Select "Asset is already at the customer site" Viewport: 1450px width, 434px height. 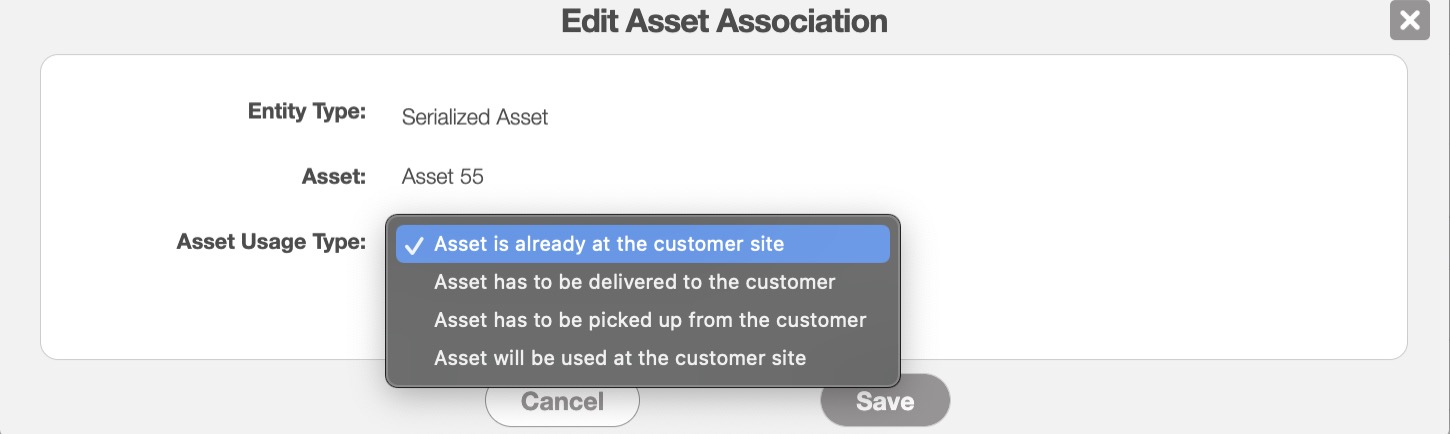(x=609, y=244)
